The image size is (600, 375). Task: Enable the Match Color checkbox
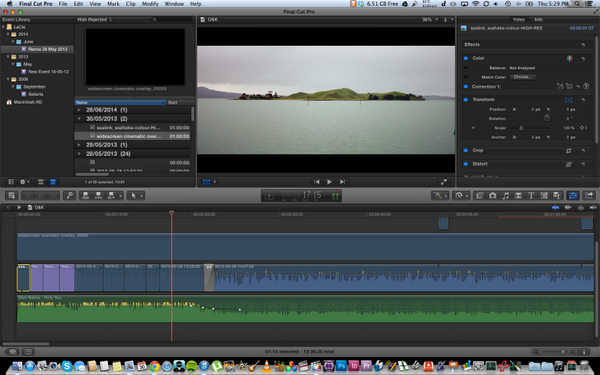click(x=466, y=77)
